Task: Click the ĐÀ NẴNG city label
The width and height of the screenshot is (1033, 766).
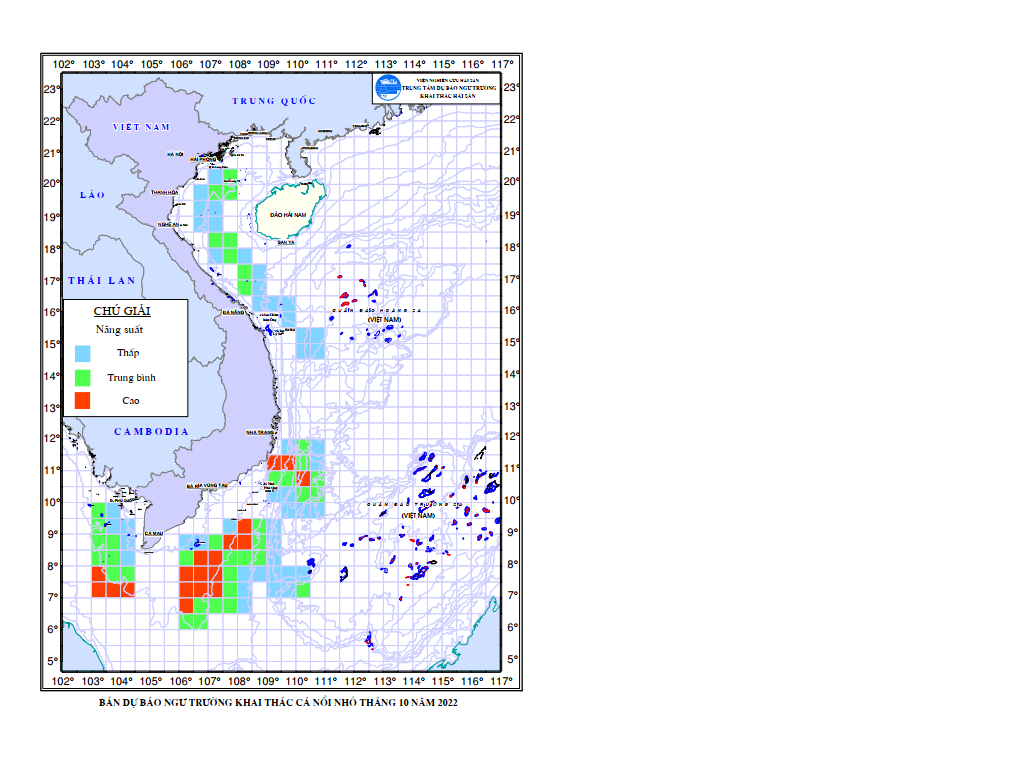Action: click(233, 312)
